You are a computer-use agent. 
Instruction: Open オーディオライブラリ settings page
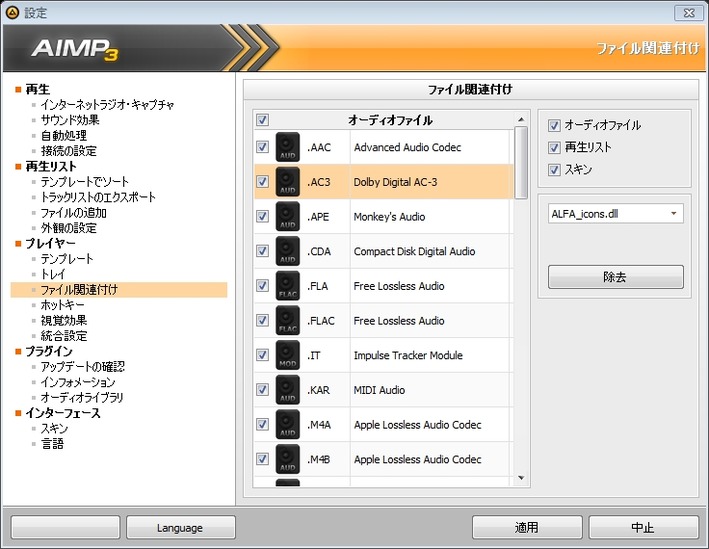pos(82,398)
